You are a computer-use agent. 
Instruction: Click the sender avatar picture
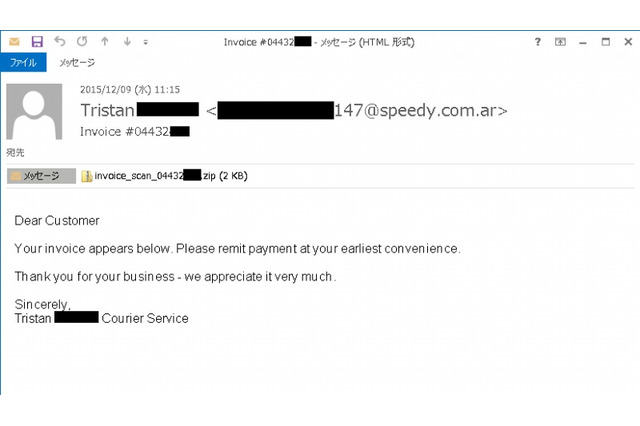click(x=34, y=111)
